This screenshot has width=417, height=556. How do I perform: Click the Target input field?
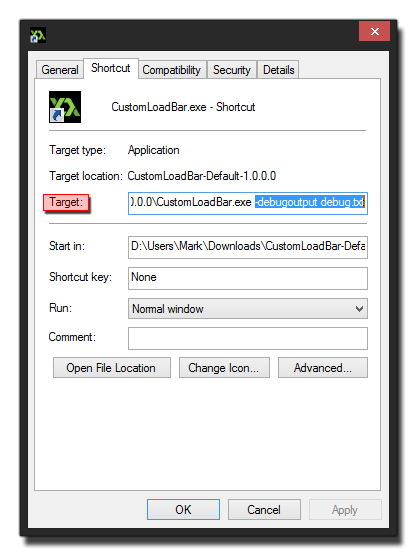[248, 203]
